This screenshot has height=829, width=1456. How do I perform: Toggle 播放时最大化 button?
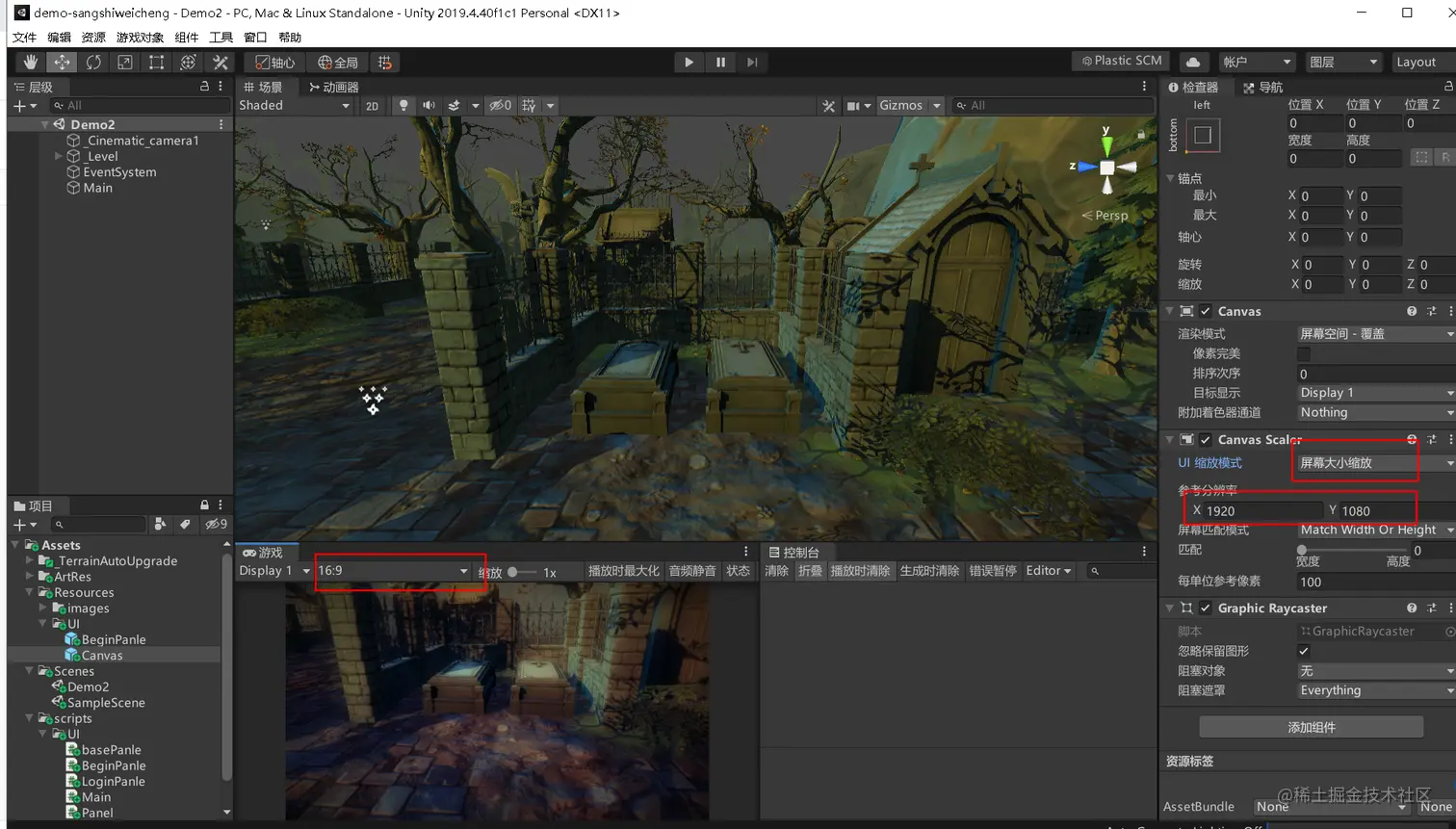[624, 571]
